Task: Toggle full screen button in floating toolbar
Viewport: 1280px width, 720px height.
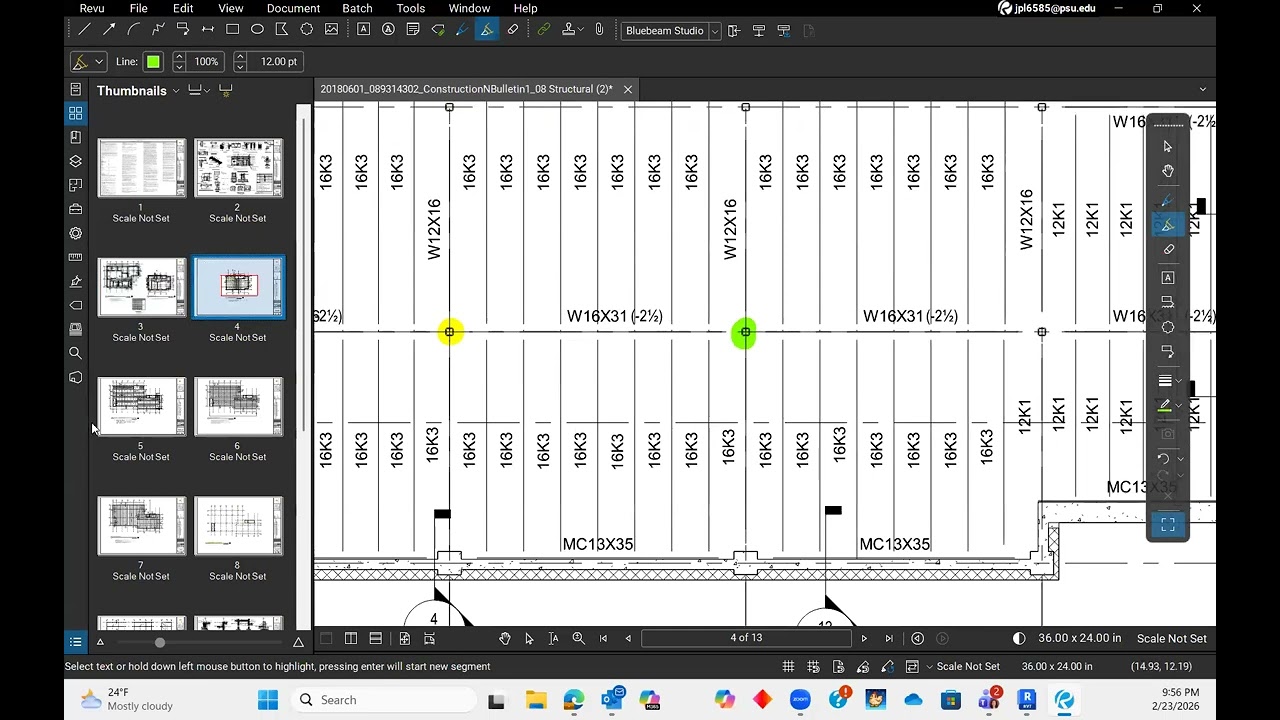Action: coord(1167,524)
